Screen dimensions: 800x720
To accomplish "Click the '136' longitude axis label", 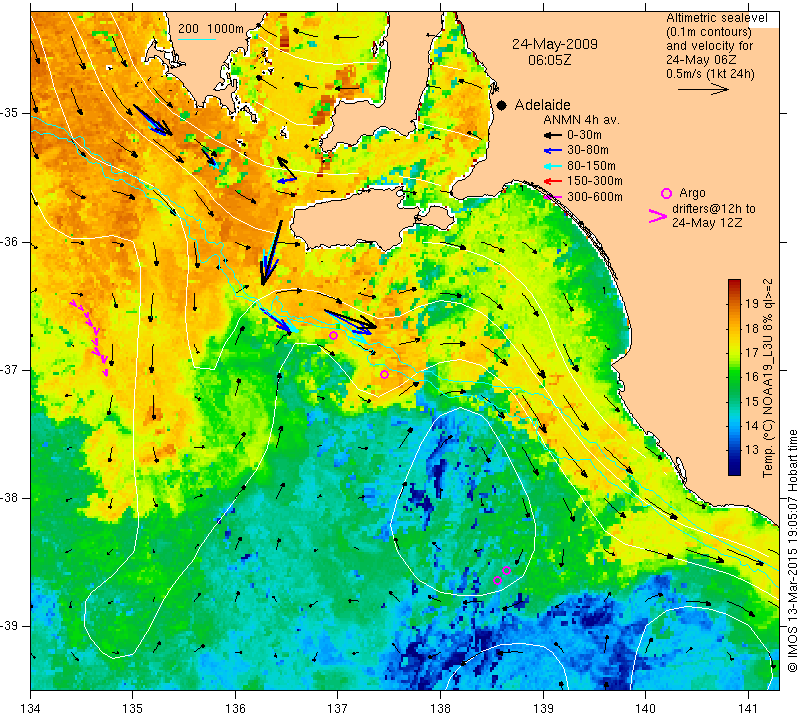I will click(x=235, y=708).
